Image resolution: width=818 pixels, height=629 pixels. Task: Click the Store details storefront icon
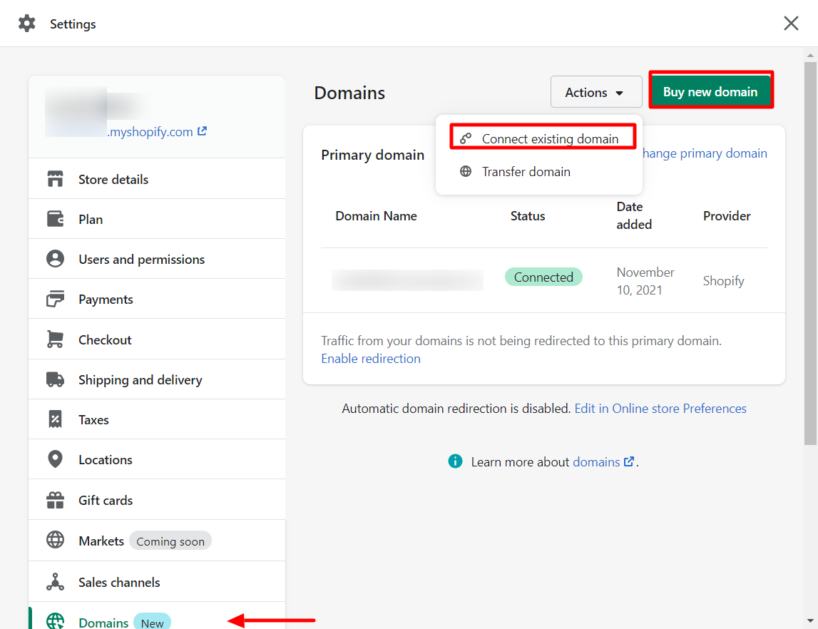coord(56,179)
